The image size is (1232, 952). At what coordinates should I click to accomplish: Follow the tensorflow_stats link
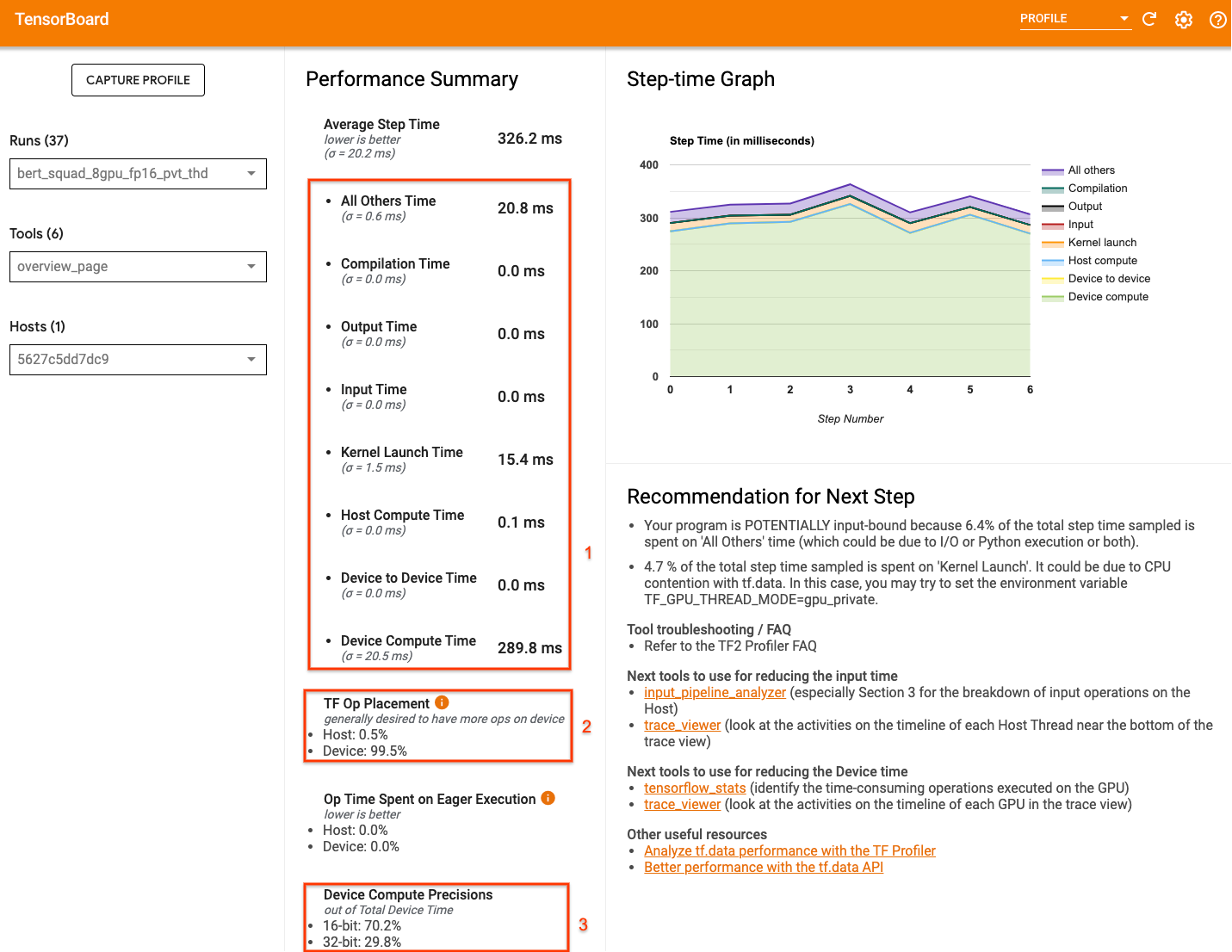tap(695, 788)
